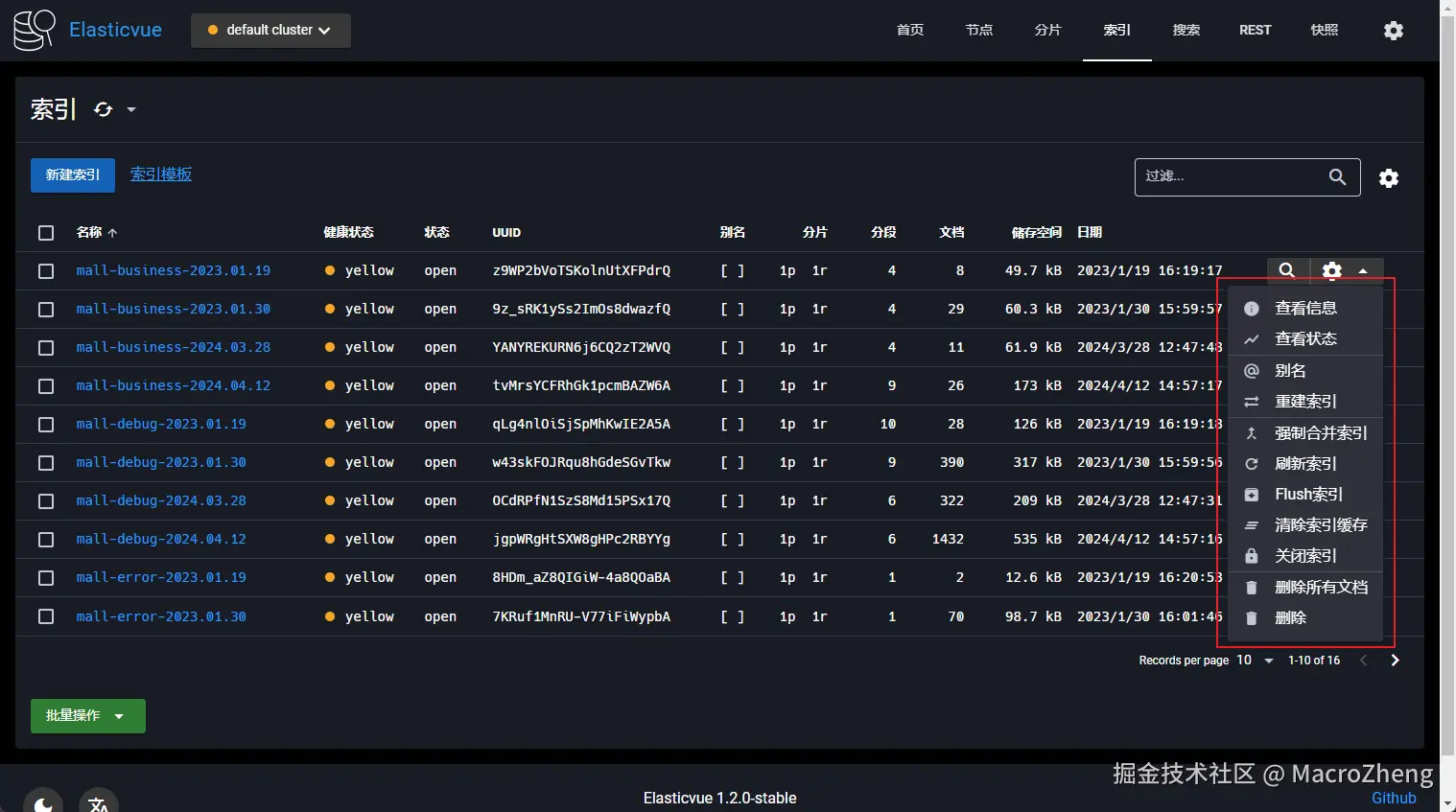
Task: Switch to the 节点 tab
Action: coord(979,31)
